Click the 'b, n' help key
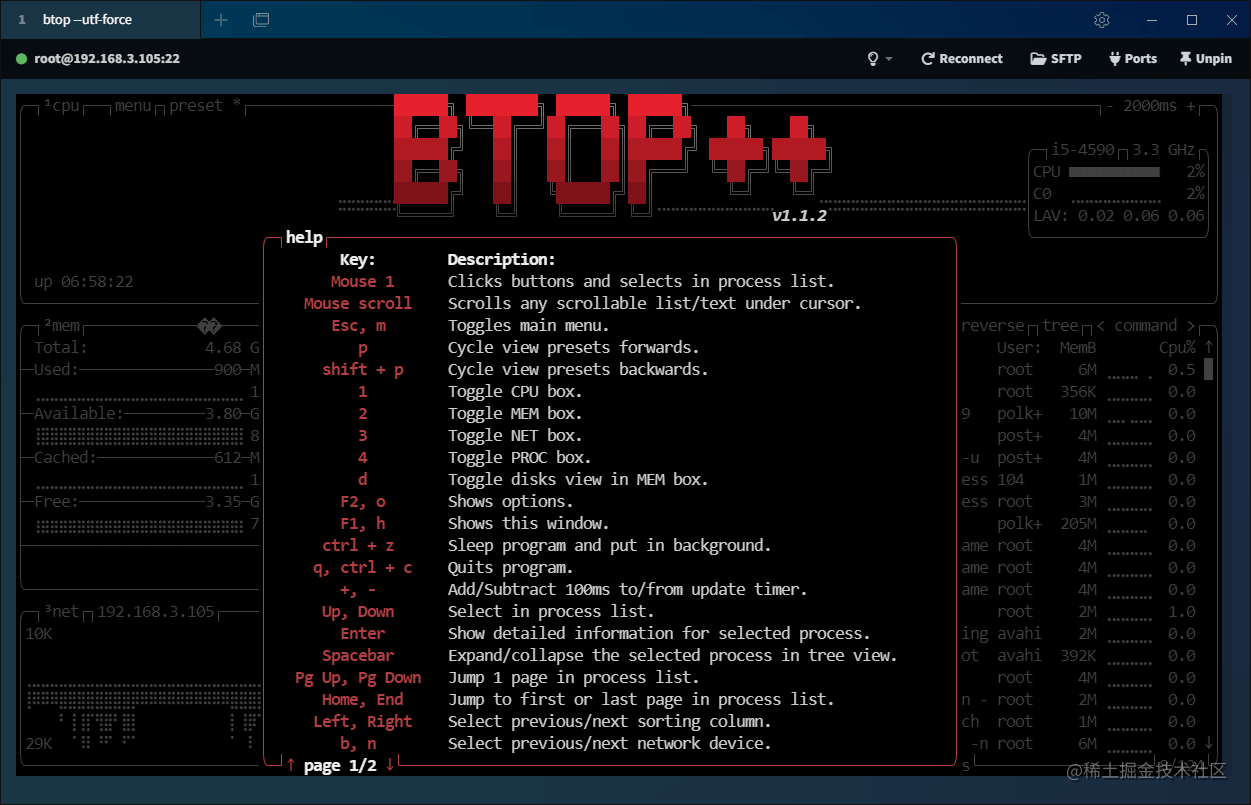 358,743
